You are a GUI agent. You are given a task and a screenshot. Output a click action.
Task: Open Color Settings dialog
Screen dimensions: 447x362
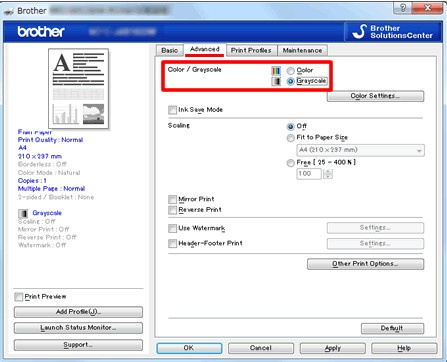pos(375,96)
